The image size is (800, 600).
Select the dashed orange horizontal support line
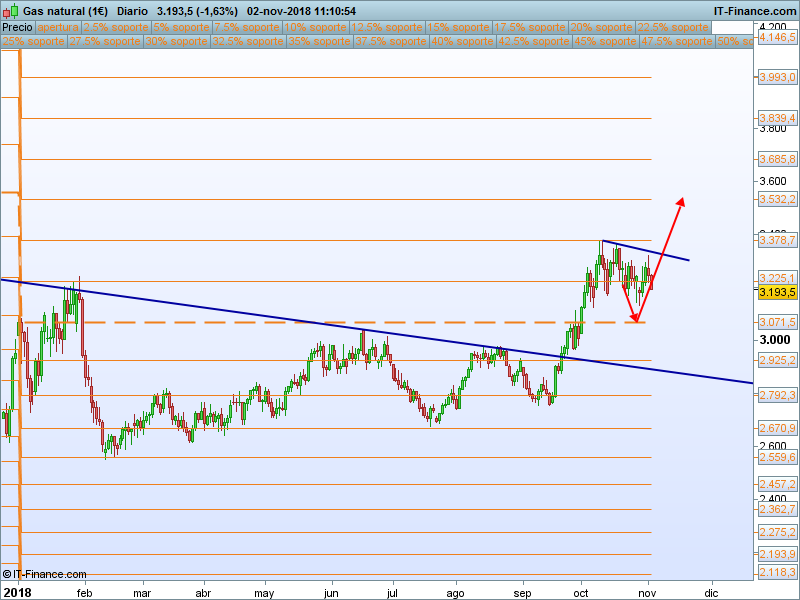300,322
